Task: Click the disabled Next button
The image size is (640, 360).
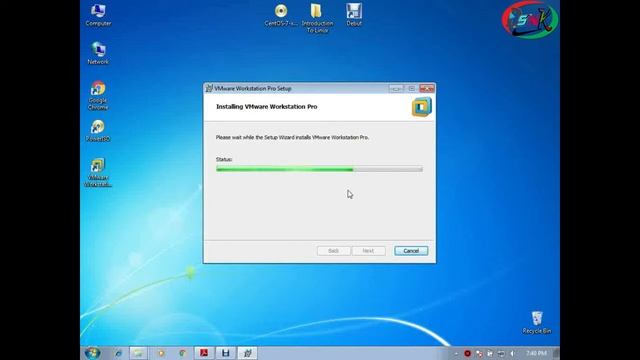Action: coord(368,251)
